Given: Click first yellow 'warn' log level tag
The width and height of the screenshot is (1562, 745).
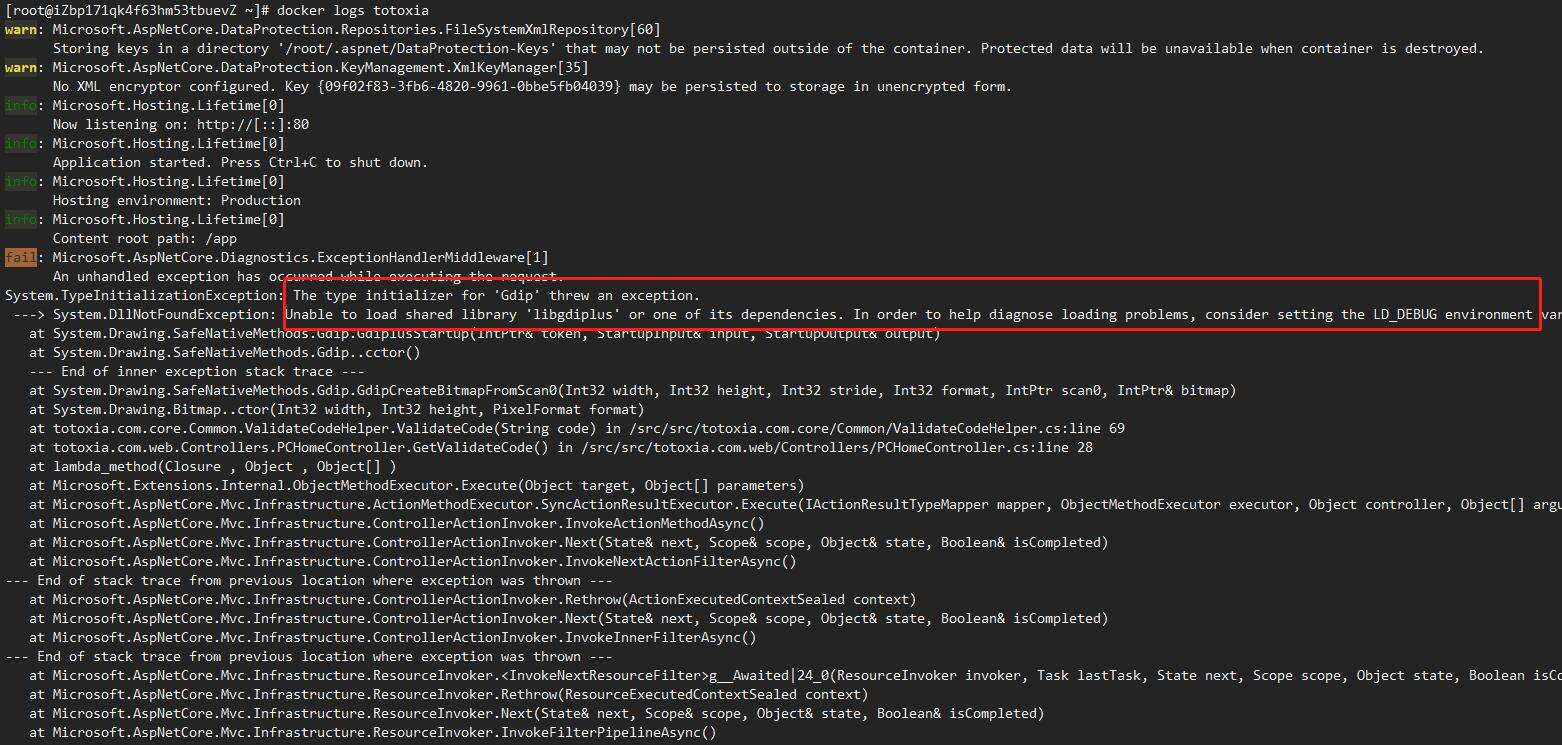Looking at the screenshot, I should click(x=20, y=29).
